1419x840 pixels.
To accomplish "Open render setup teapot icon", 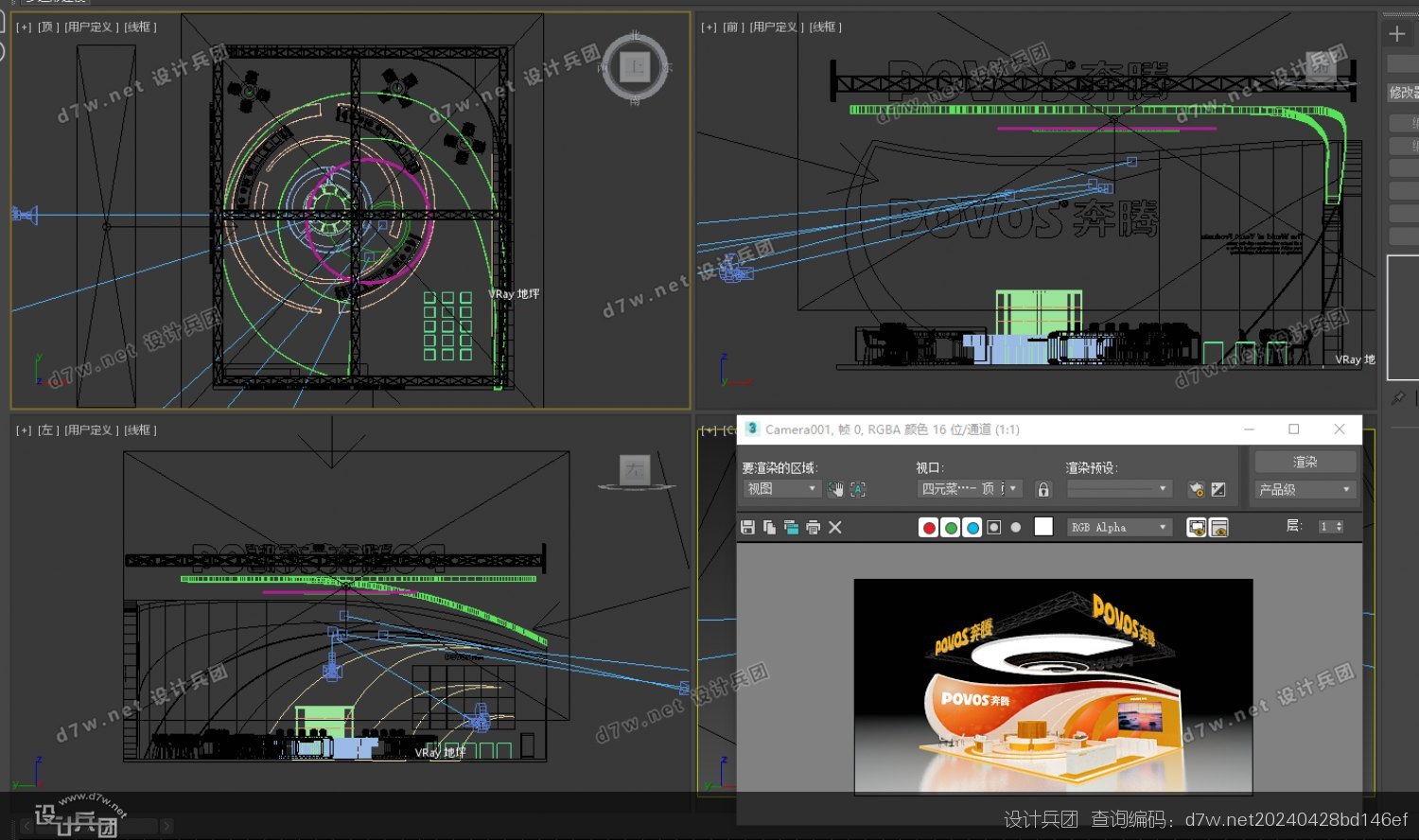I will [1197, 489].
